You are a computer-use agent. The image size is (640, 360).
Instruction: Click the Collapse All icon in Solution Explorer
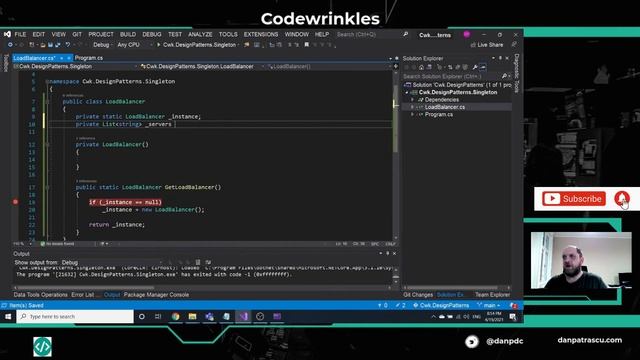pyautogui.click(x=457, y=67)
